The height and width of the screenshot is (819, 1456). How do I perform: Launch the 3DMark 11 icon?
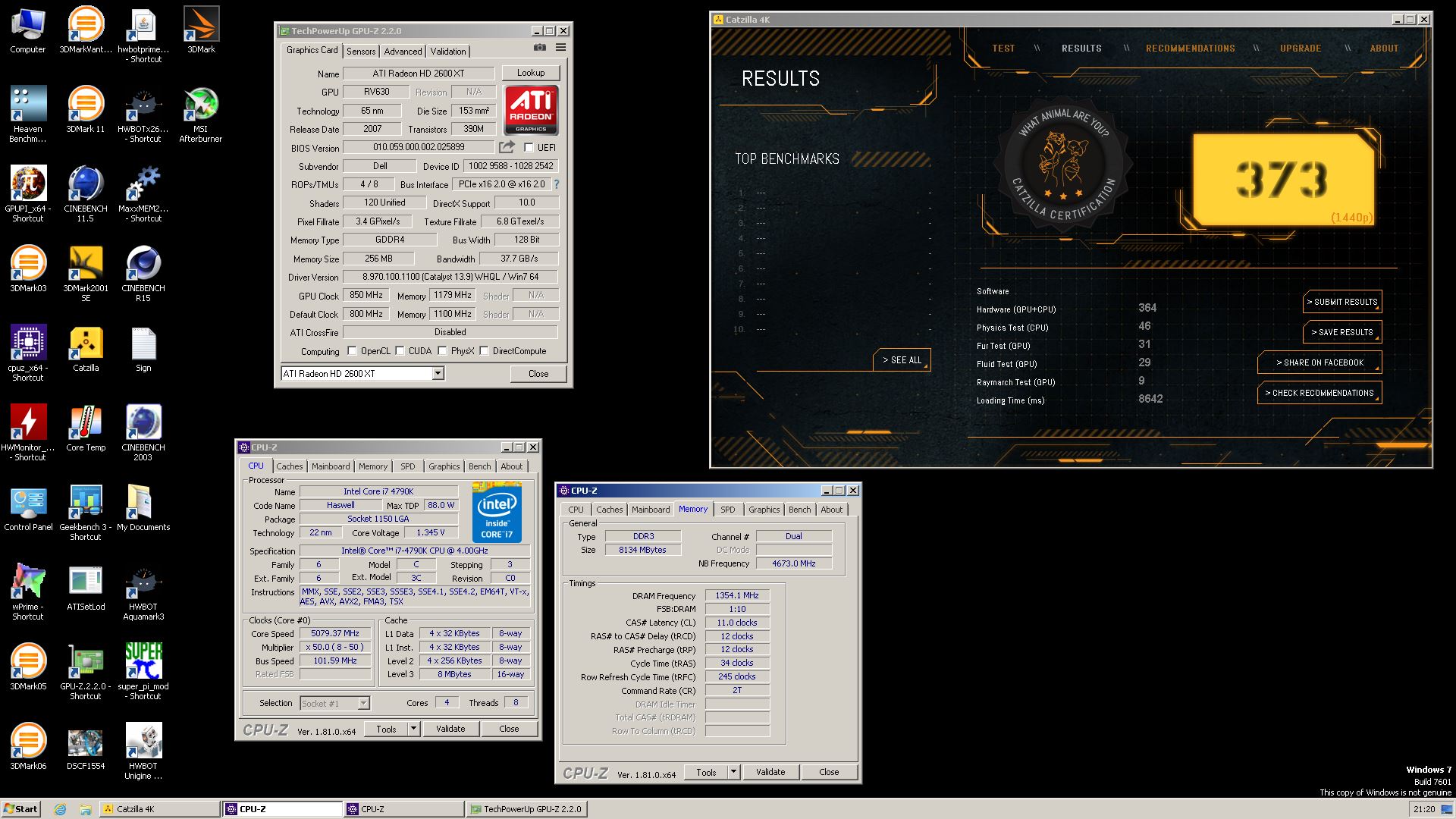pos(86,110)
